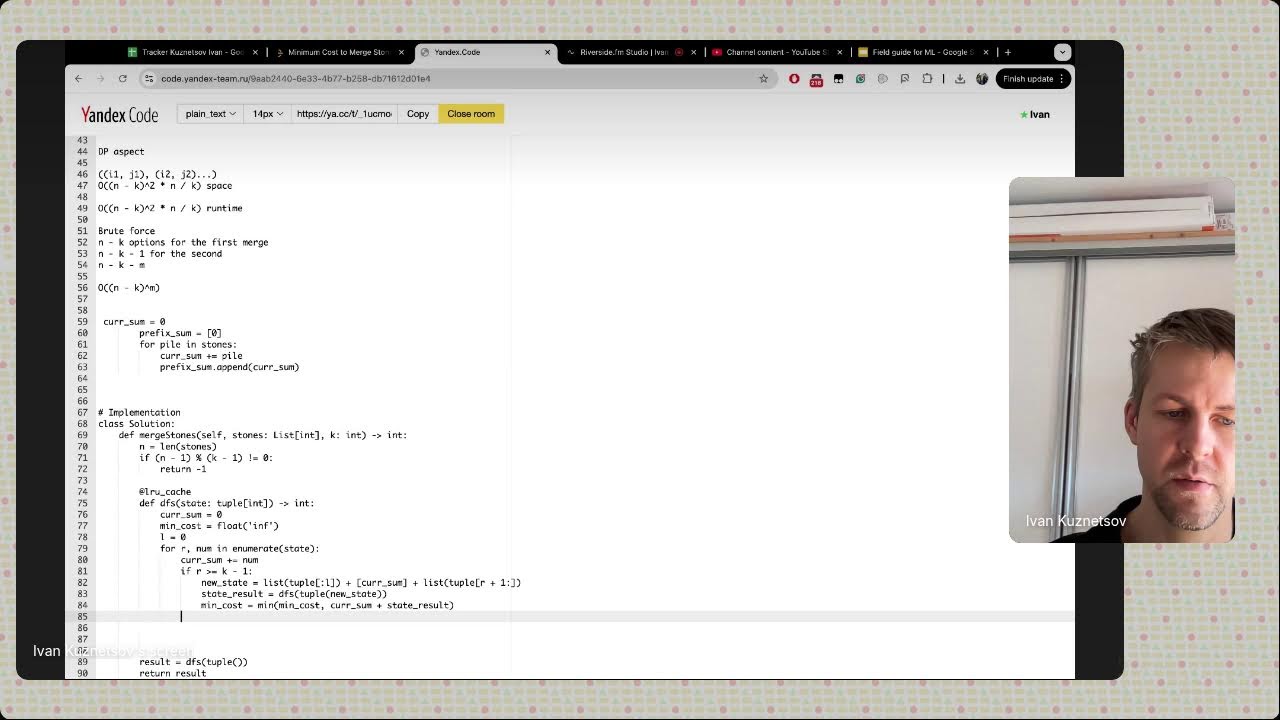Screen dimensions: 1280x720
Task: Focus the browser address bar URL
Action: tap(295, 78)
